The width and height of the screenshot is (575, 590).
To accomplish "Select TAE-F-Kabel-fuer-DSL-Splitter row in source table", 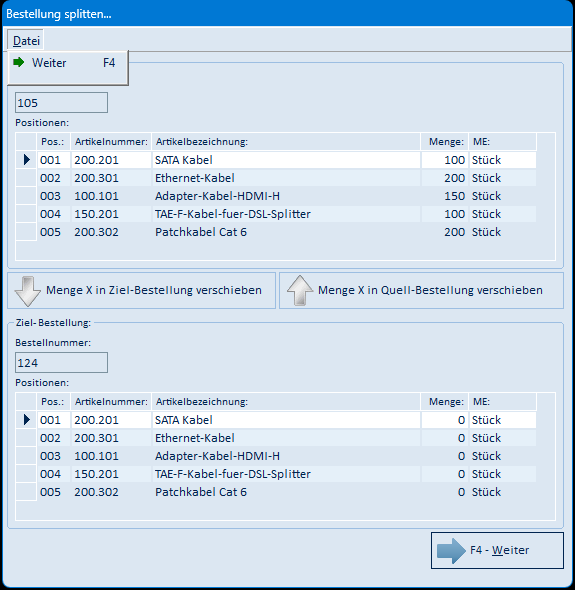I will [286, 214].
